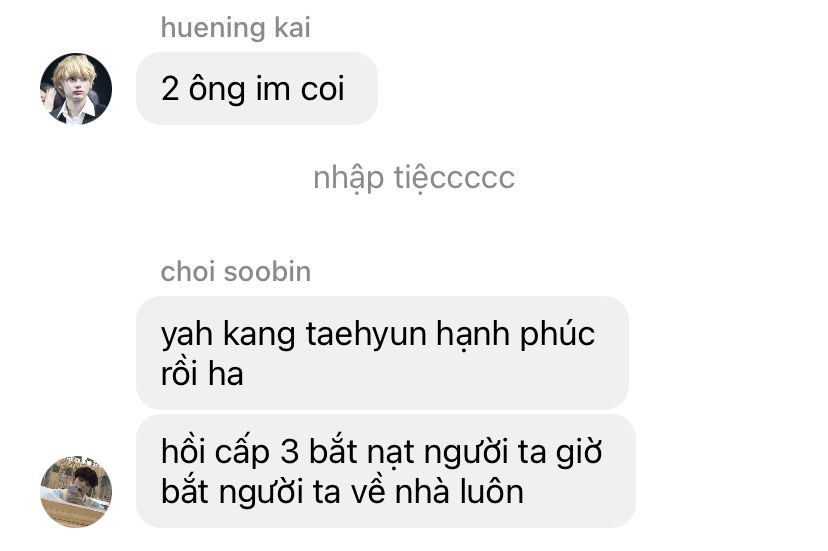The image size is (828, 551).
Task: Click the "huening kai" sender name
Action: coord(236,27)
